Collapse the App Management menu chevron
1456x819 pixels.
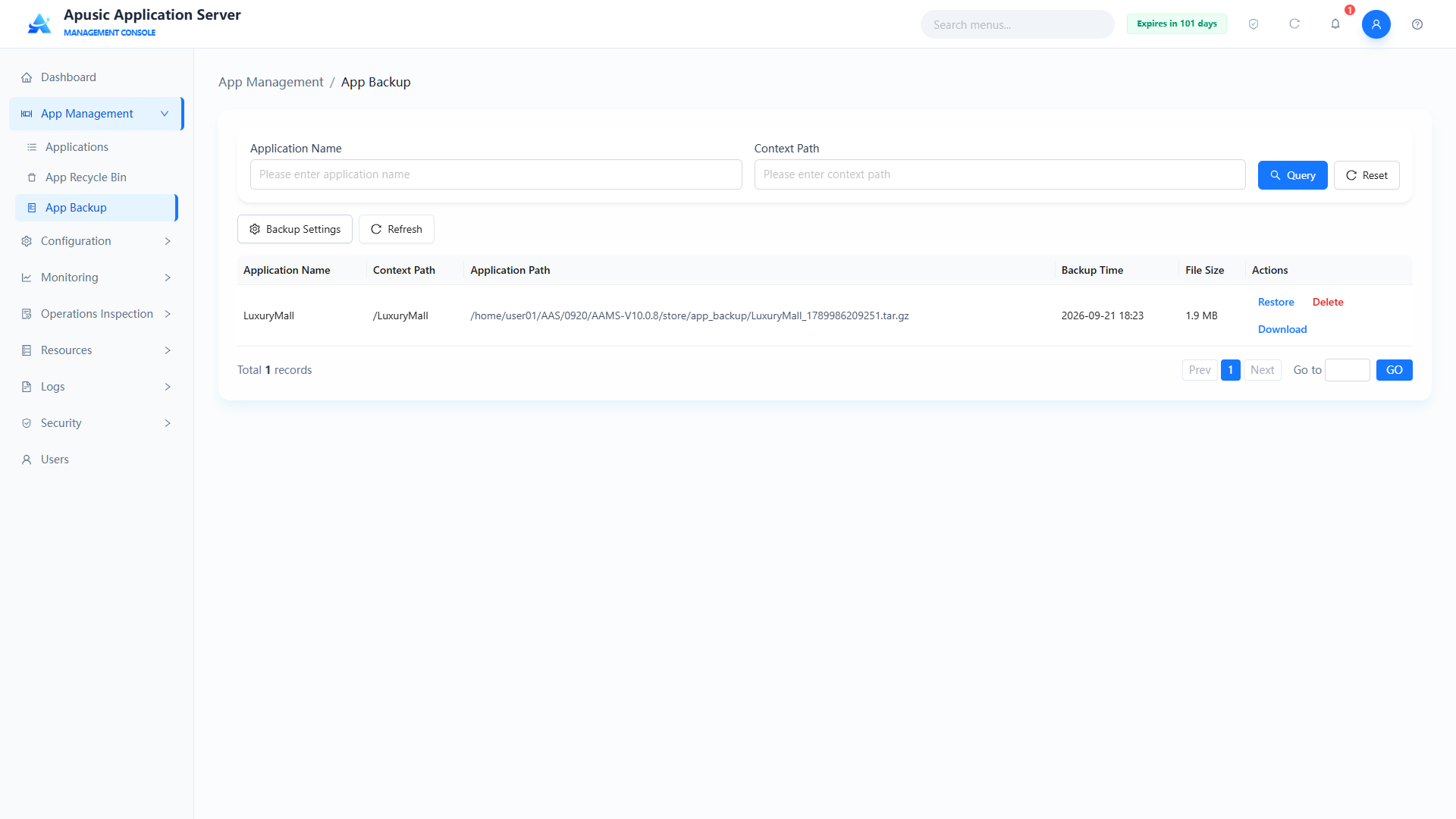[165, 114]
